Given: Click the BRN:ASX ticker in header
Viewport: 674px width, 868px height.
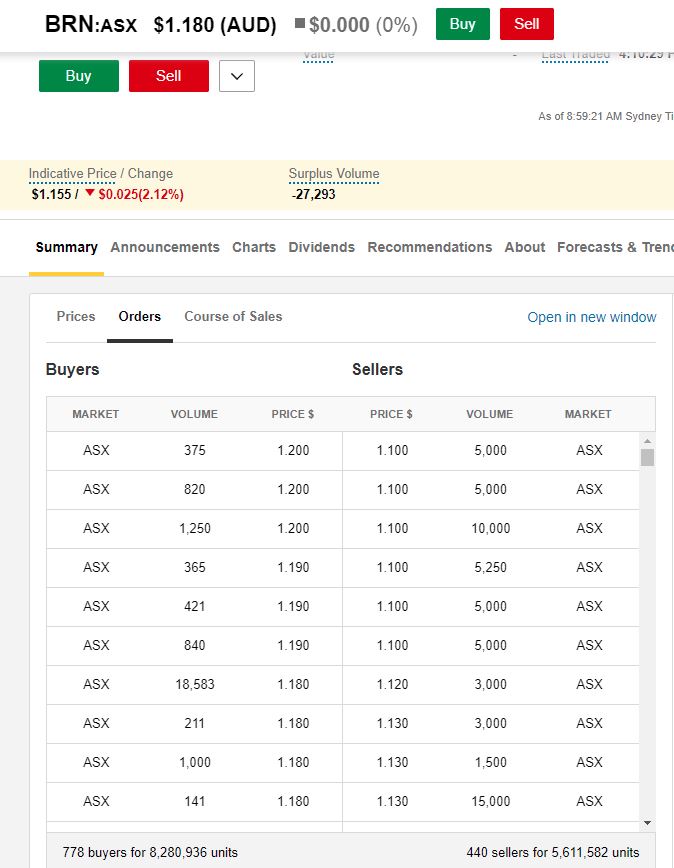Looking at the screenshot, I should coord(91,24).
